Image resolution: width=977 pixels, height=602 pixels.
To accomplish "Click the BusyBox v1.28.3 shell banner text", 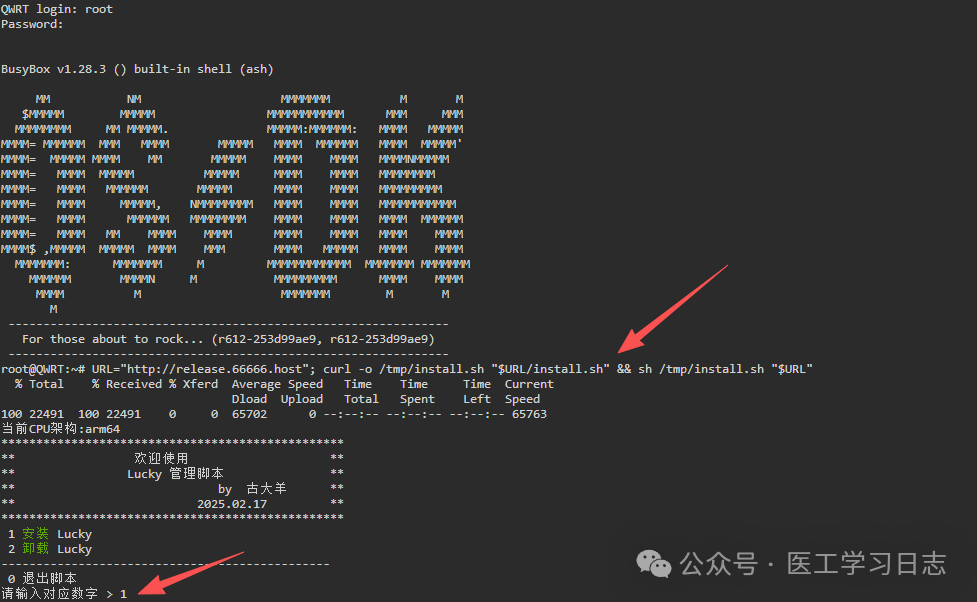I will 137,69.
